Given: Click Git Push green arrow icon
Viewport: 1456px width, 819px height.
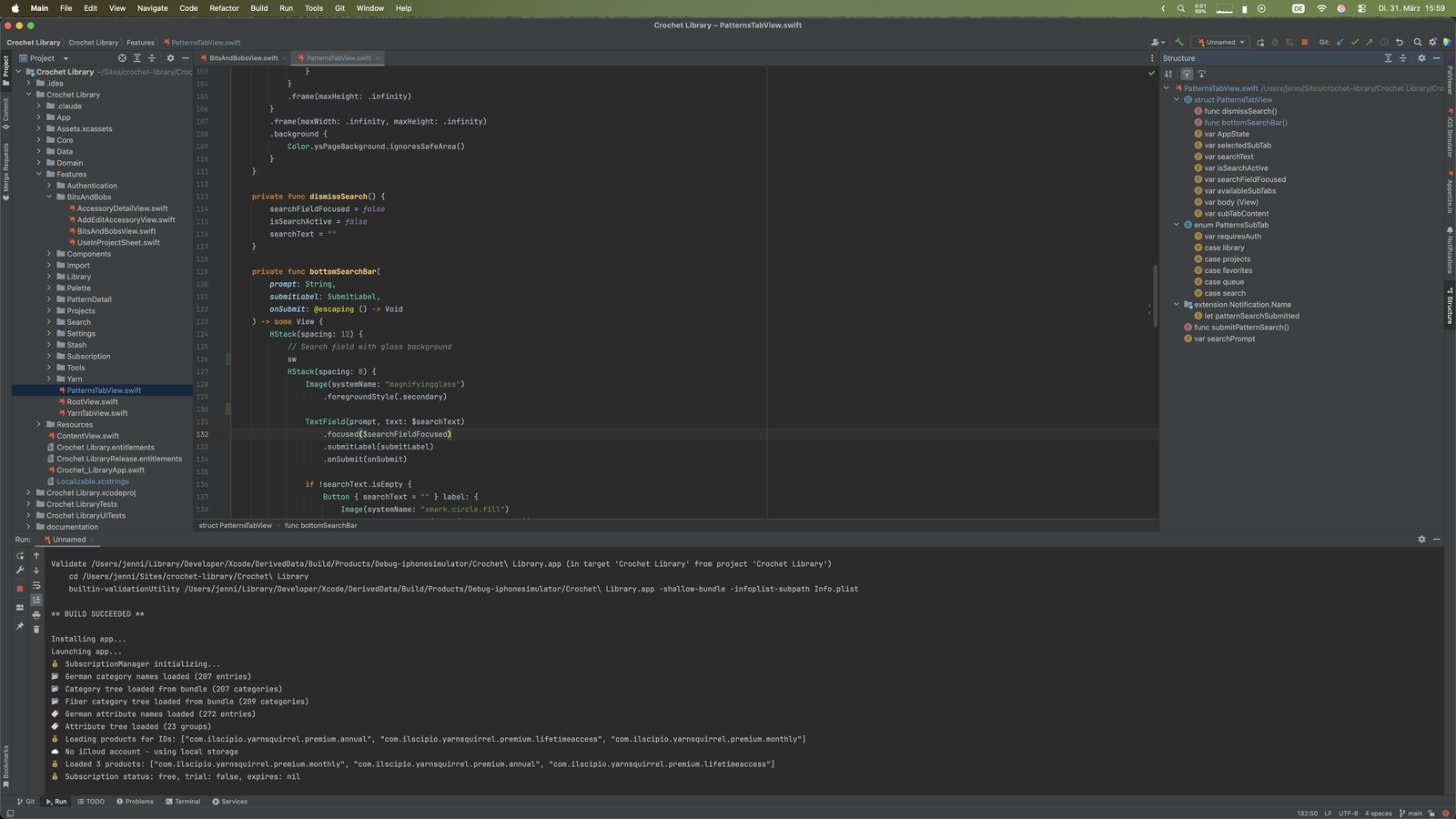Looking at the screenshot, I should tap(1369, 42).
